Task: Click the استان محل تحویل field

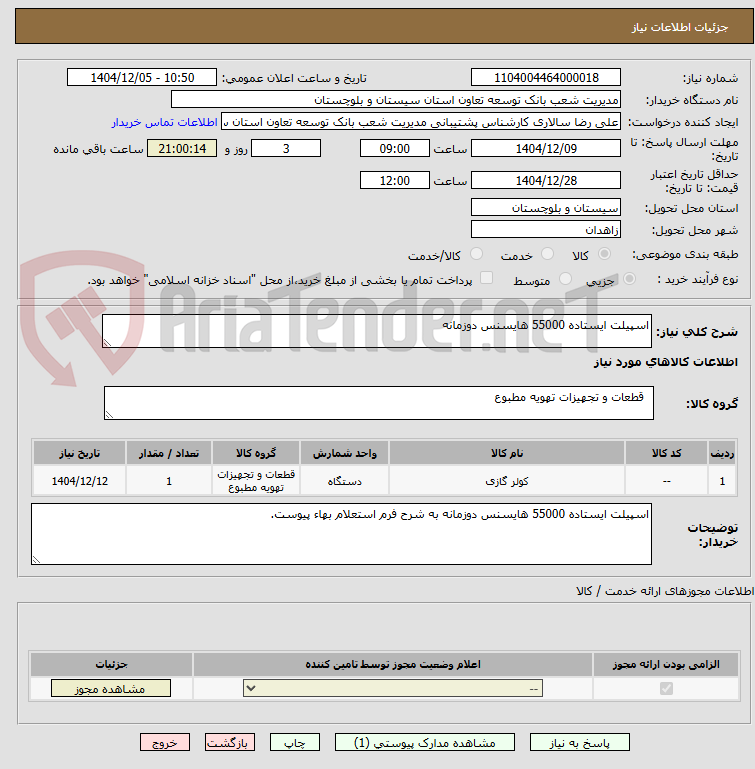Action: point(546,207)
